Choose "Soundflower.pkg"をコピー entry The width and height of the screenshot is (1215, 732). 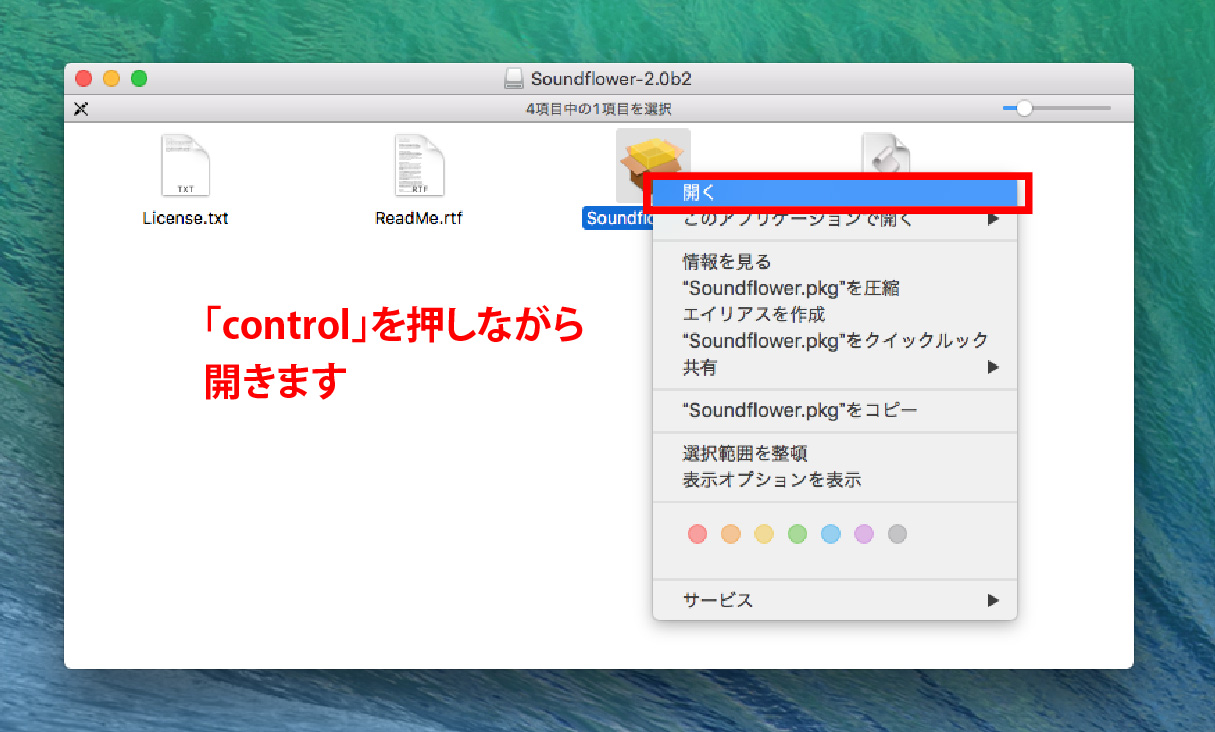click(835, 410)
